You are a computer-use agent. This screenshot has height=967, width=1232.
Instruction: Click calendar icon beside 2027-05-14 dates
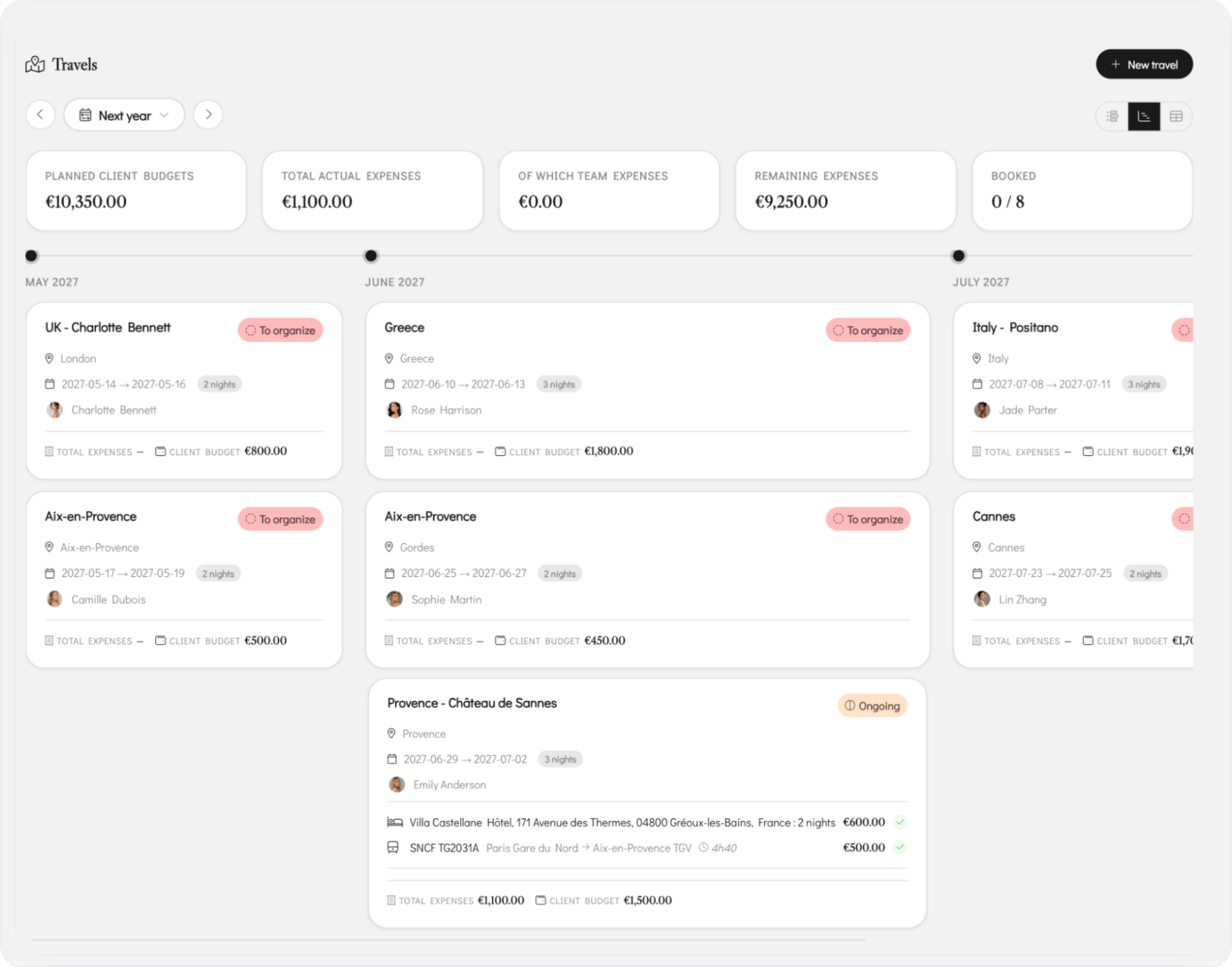pyautogui.click(x=50, y=384)
